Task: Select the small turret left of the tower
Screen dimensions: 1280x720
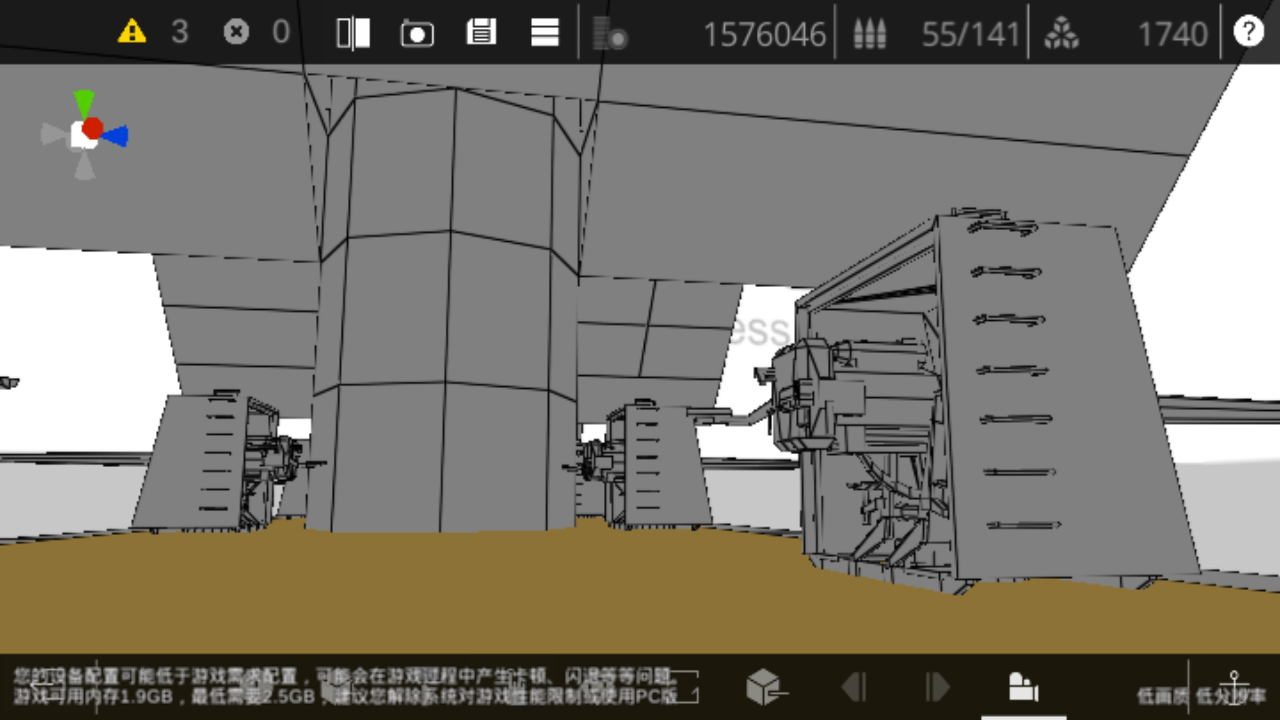Action: [222, 462]
